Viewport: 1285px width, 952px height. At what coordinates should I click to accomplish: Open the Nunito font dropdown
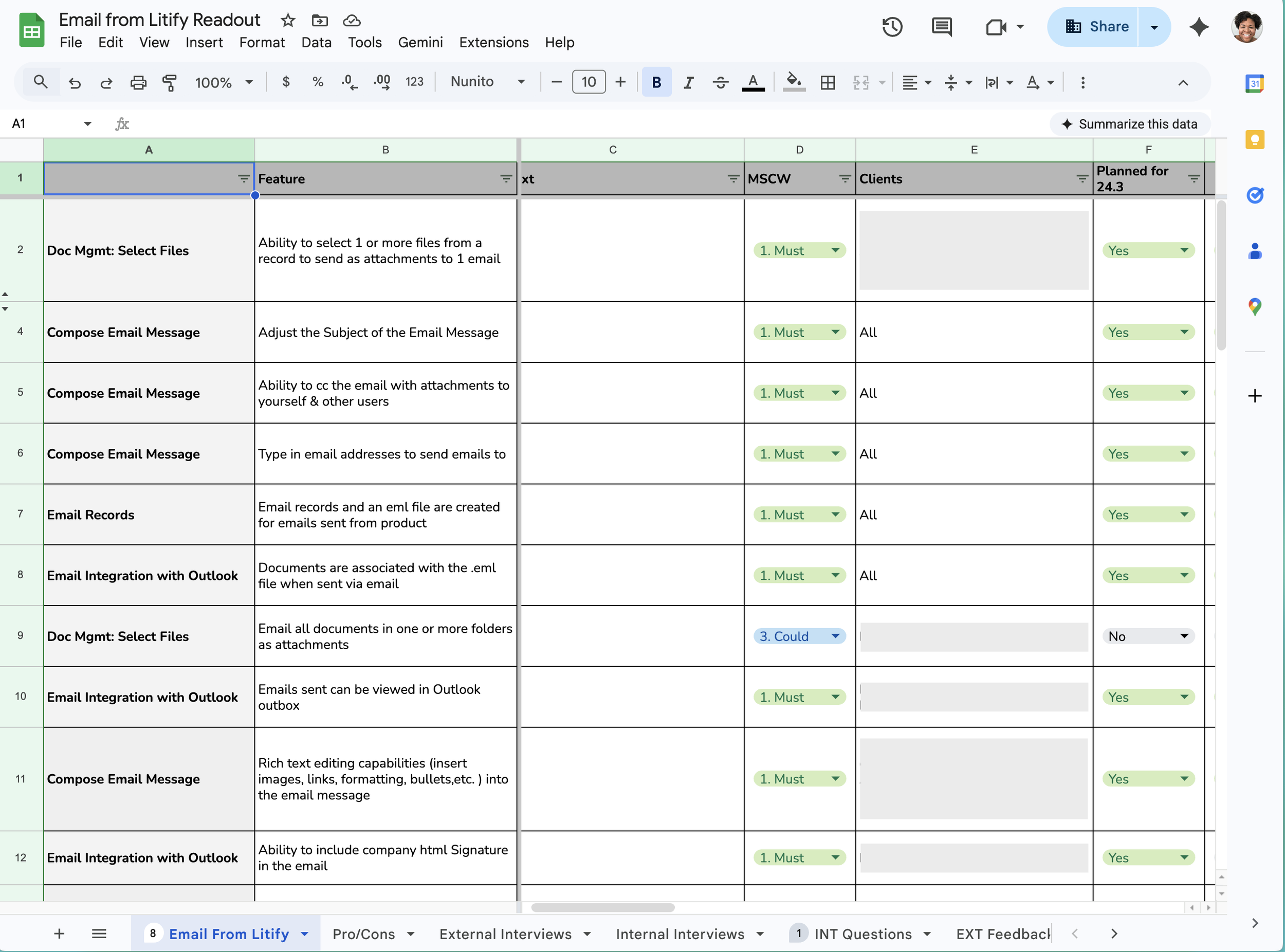(x=487, y=82)
